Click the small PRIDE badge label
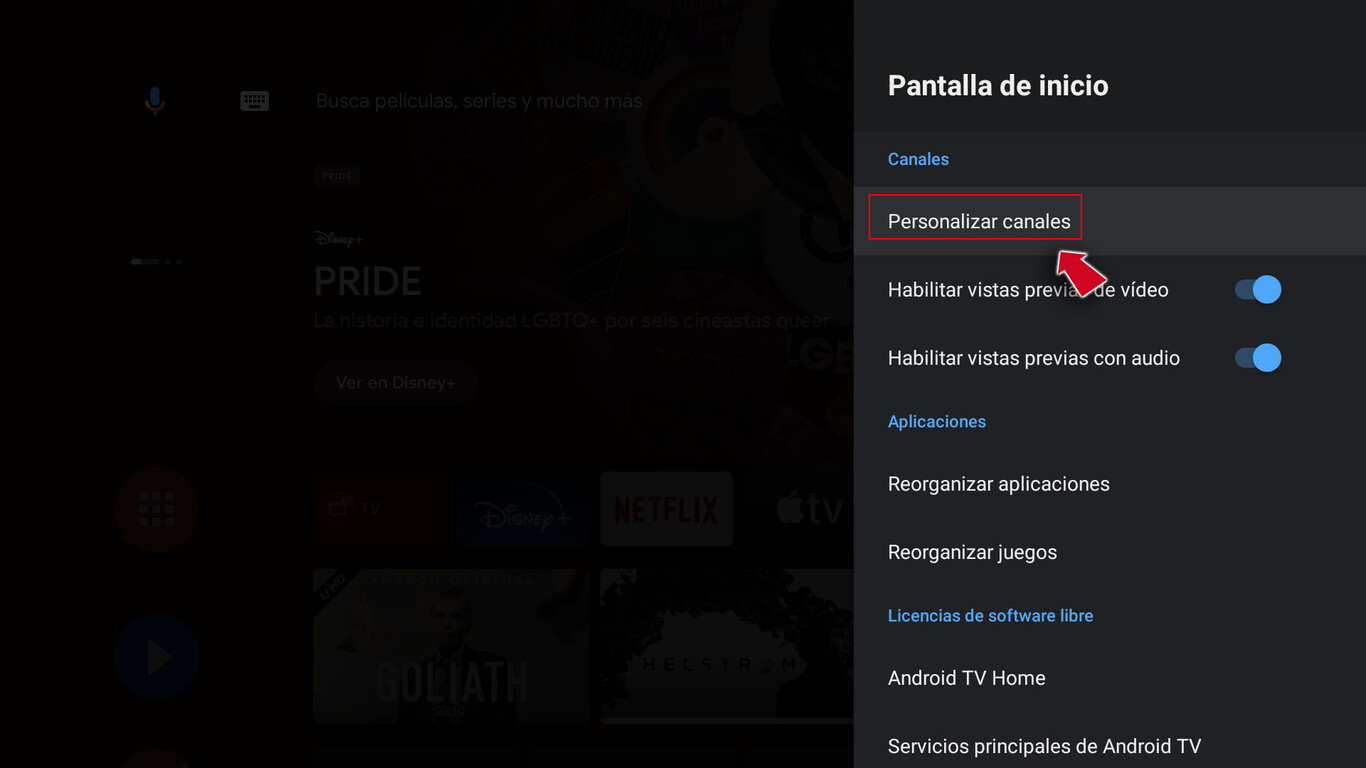Image resolution: width=1366 pixels, height=768 pixels. pyautogui.click(x=337, y=176)
